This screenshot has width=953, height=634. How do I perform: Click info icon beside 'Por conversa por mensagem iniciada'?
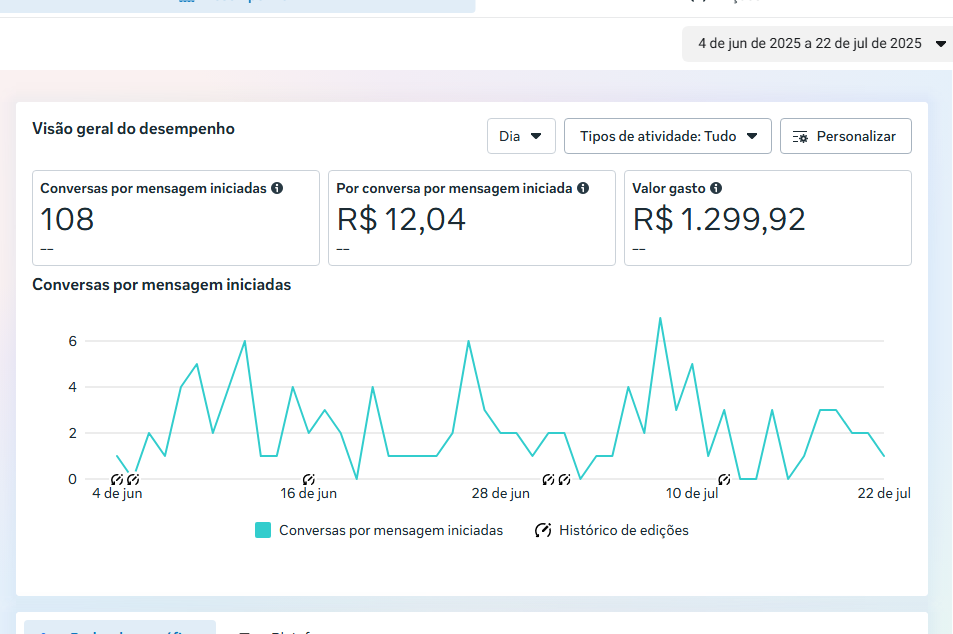click(583, 188)
